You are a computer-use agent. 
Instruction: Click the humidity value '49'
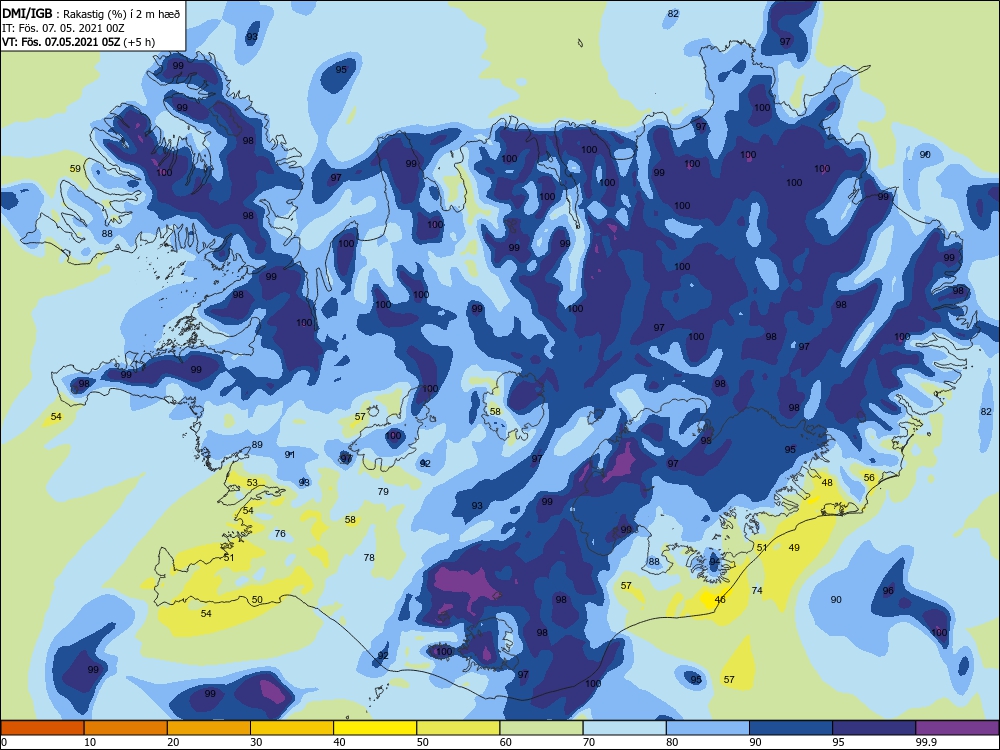794,547
